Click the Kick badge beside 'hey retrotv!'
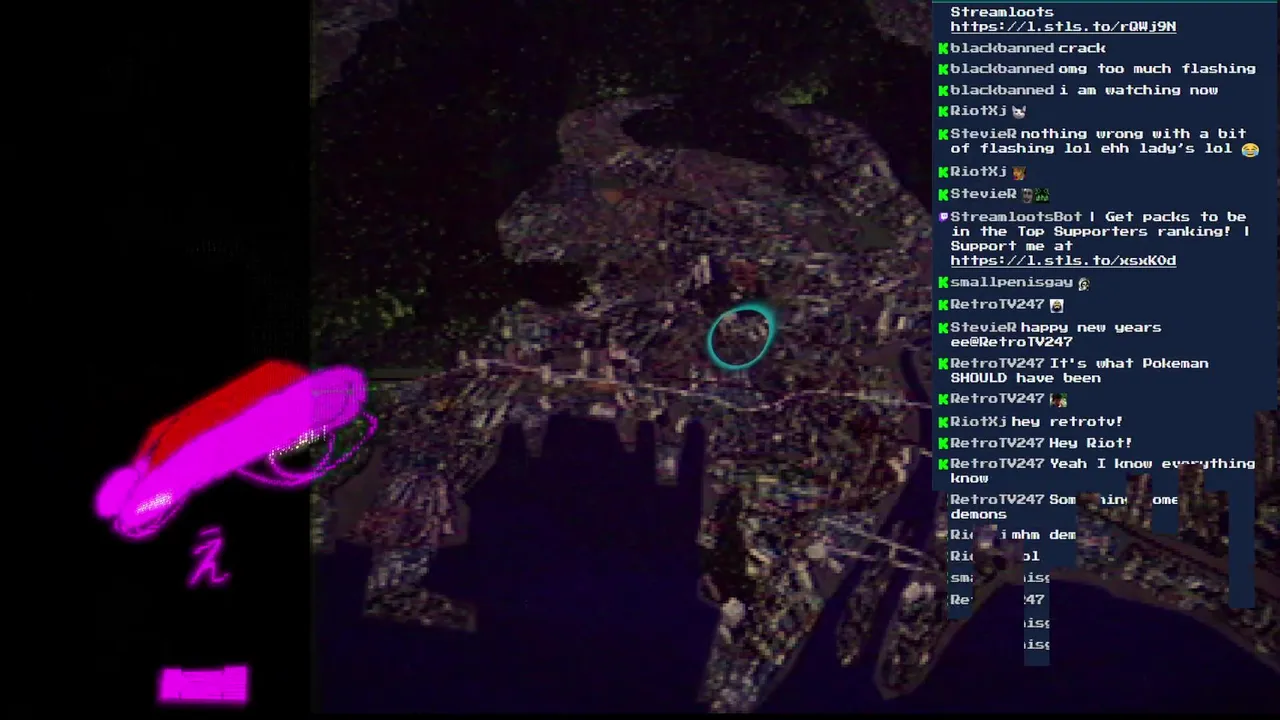This screenshot has width=1280, height=720. pos(942,423)
